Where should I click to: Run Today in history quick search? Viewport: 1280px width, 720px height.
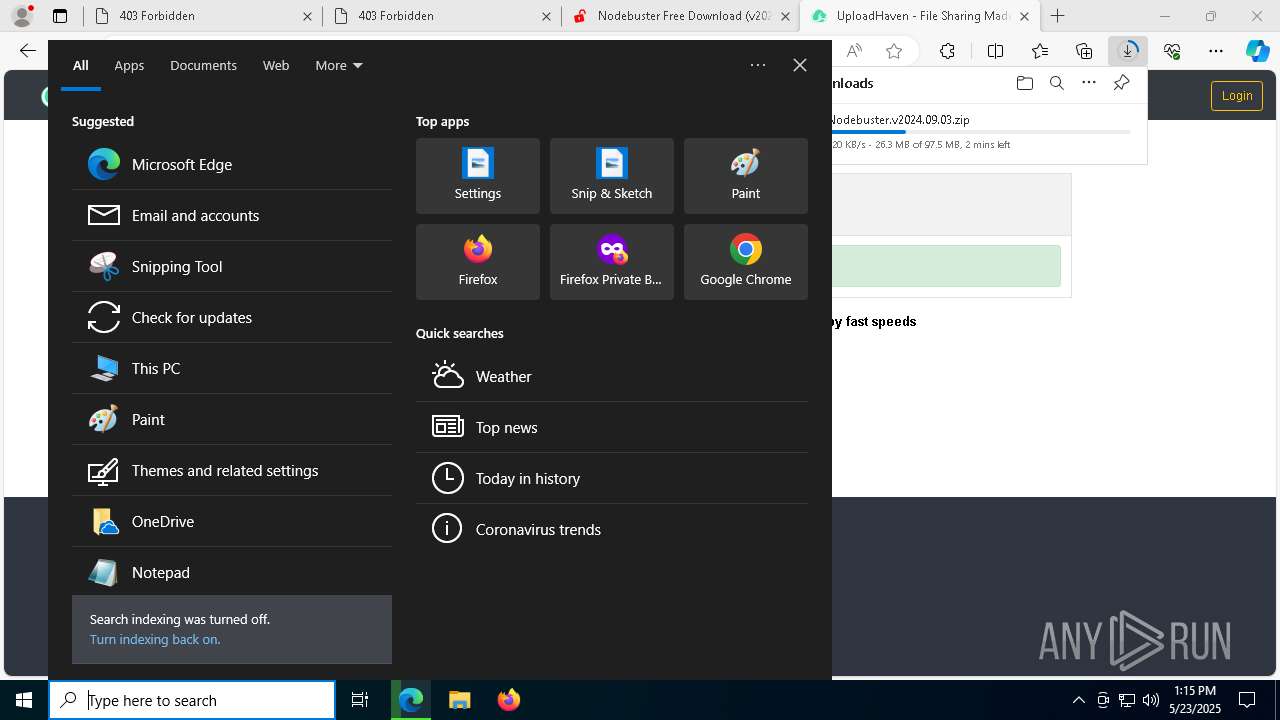point(612,478)
